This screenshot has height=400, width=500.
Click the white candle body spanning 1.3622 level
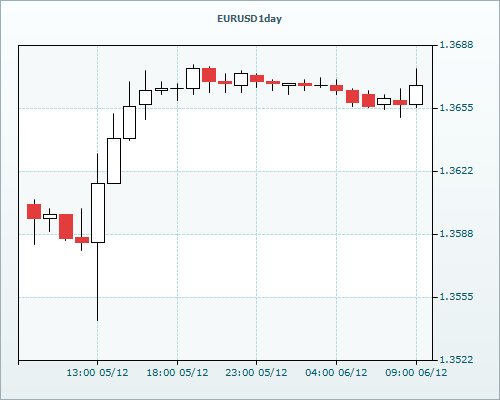(114, 161)
